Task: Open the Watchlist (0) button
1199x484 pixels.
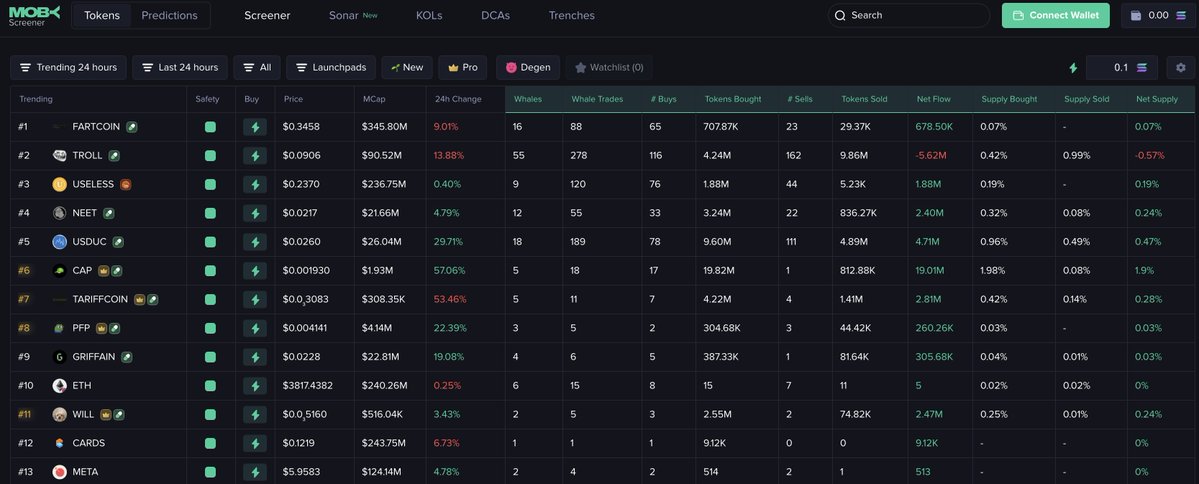Action: point(608,68)
